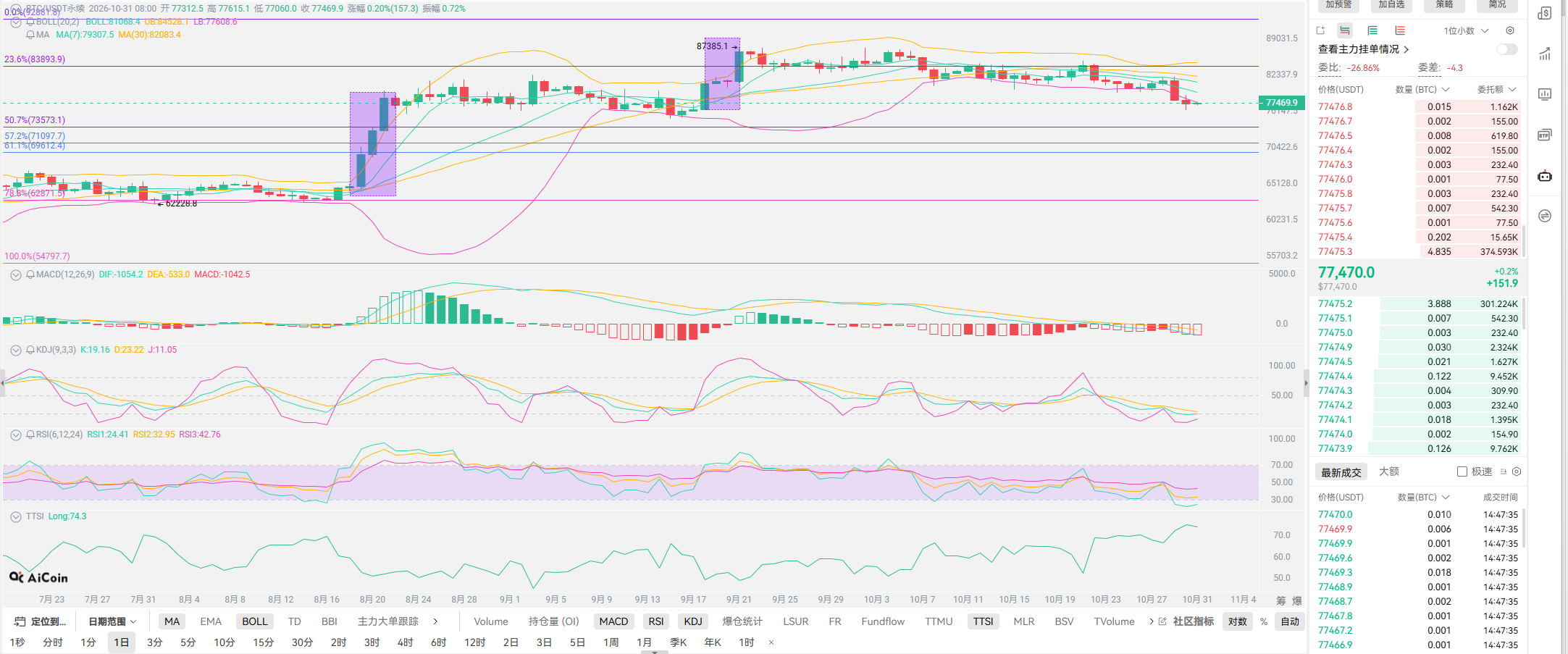Viewport: 1568px width, 654px height.
Task: Click the locate-to-date calendar icon
Action: (x=20, y=621)
